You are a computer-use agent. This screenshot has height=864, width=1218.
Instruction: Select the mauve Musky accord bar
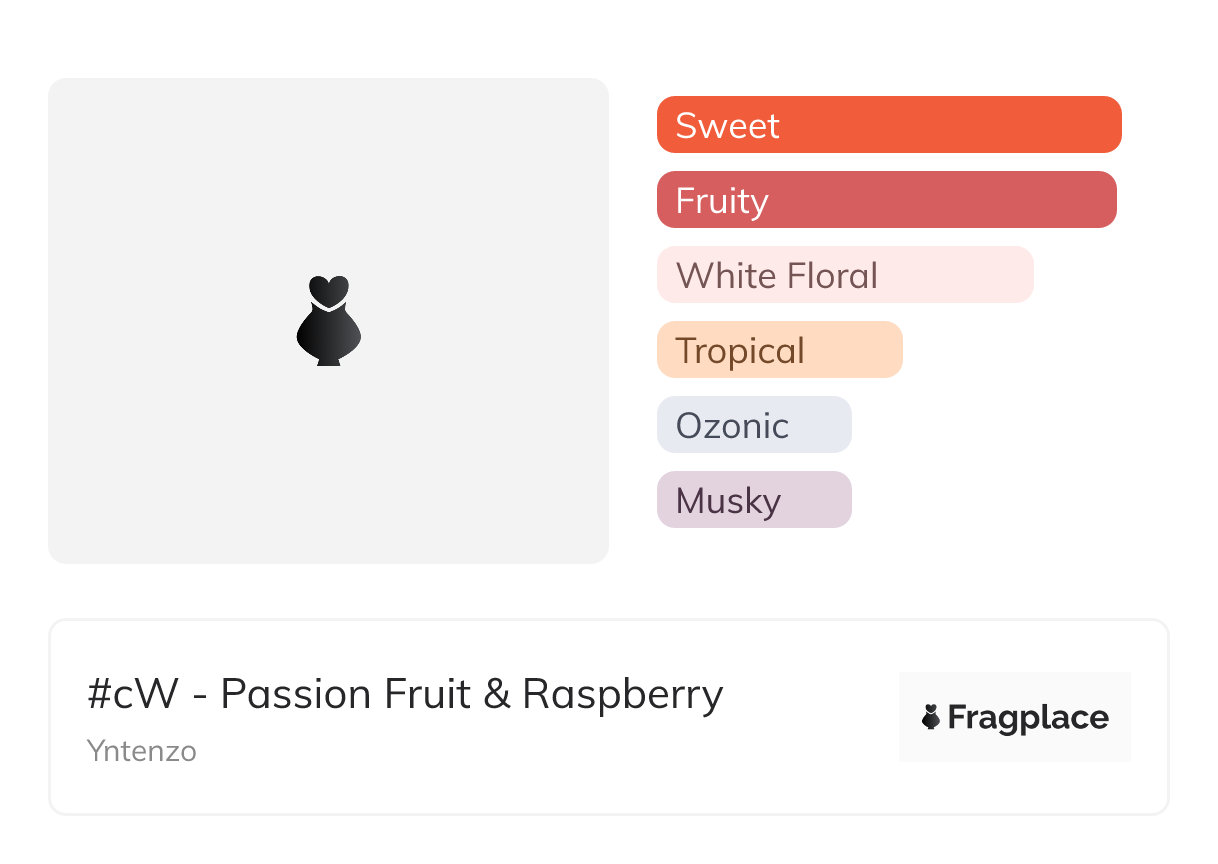818,500
